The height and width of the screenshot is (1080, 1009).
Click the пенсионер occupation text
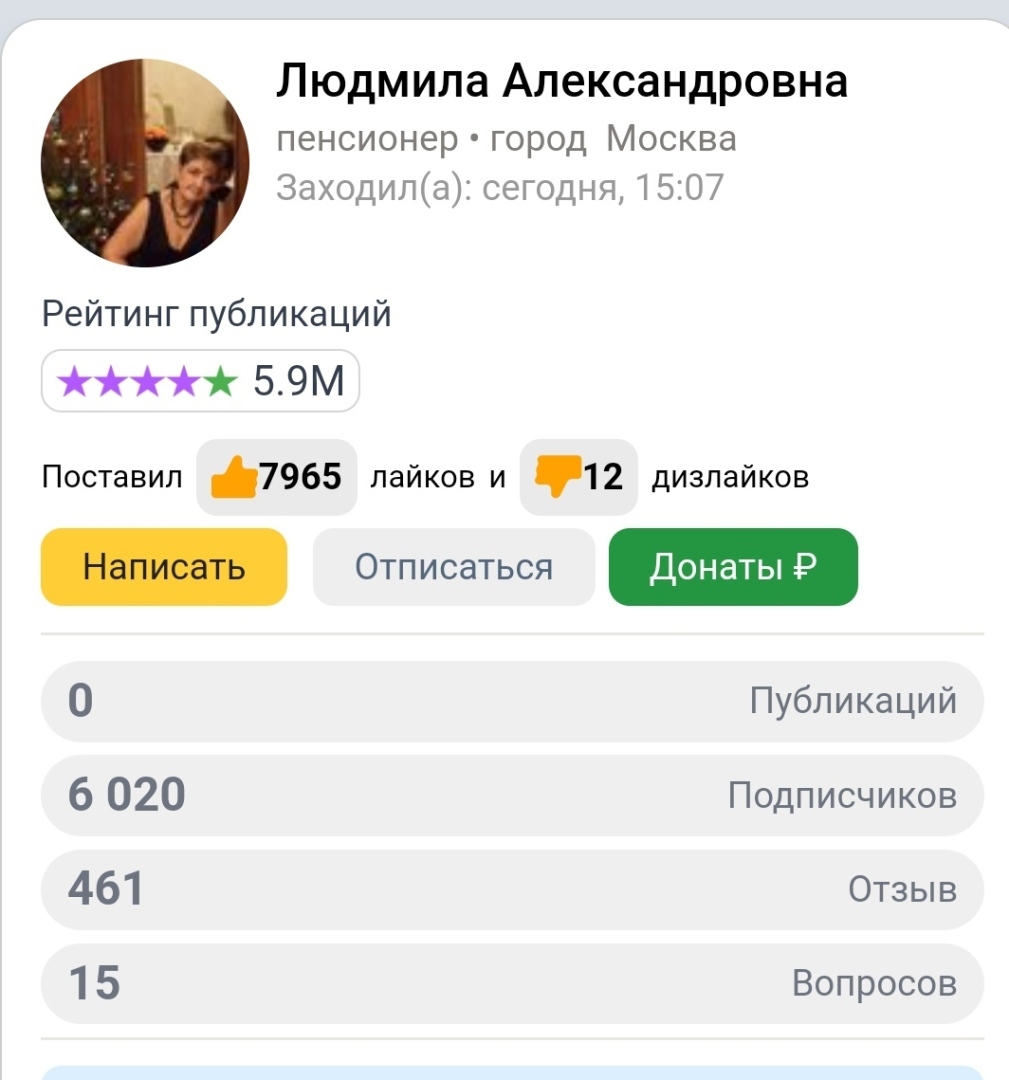[366, 139]
